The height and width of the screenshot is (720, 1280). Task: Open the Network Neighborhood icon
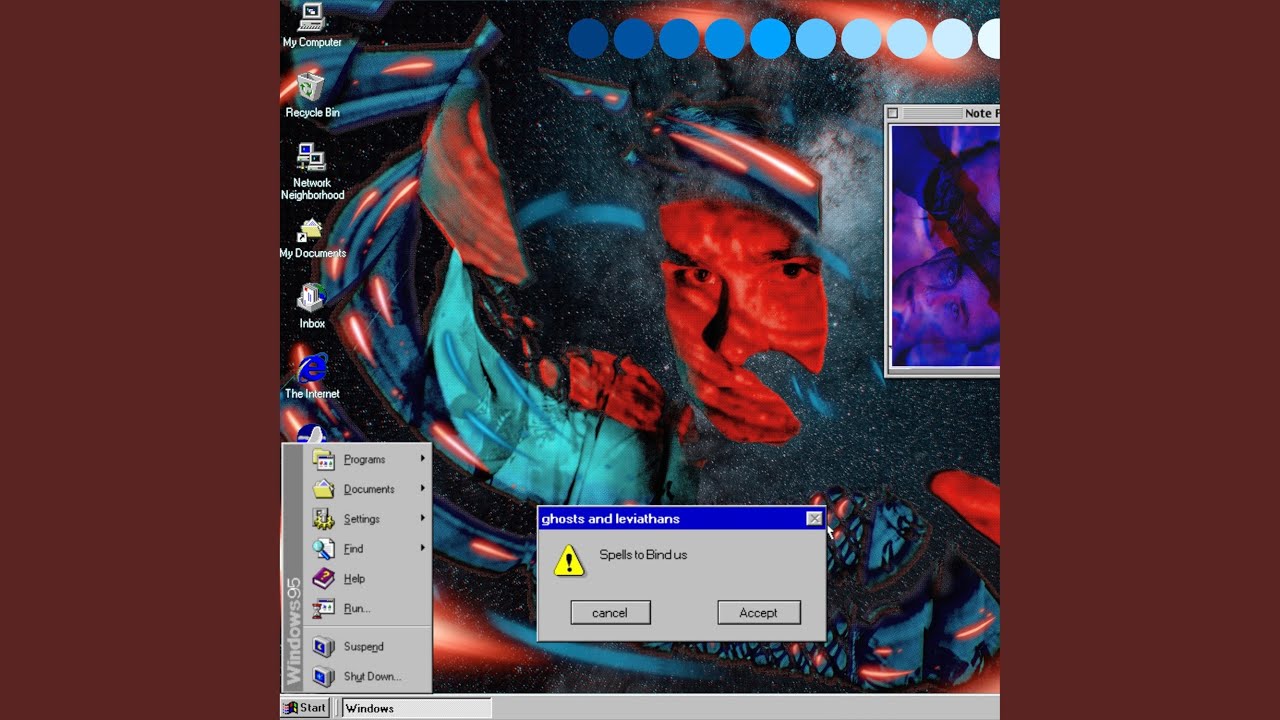312,171
